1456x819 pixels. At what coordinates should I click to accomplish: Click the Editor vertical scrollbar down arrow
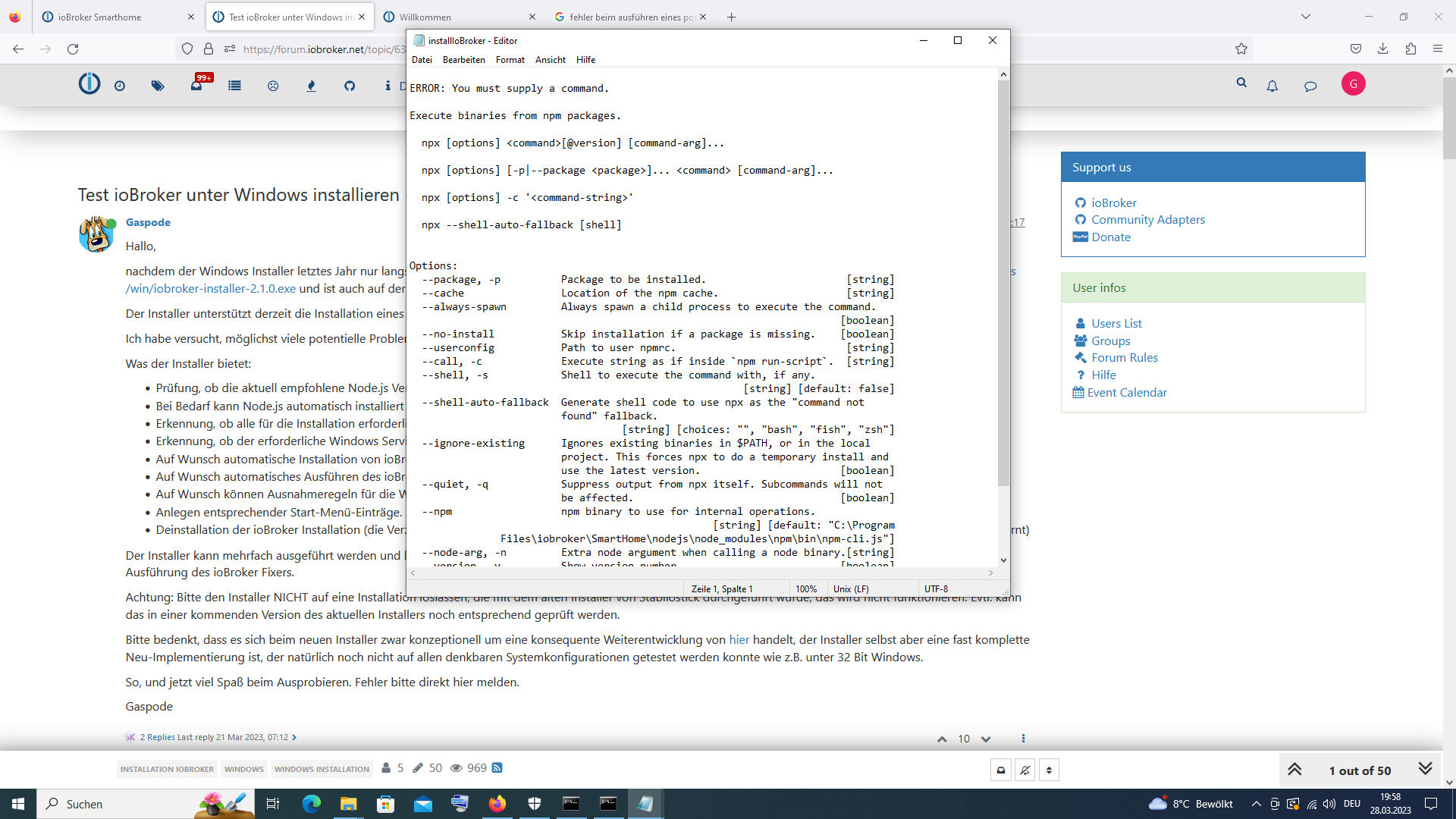point(1003,560)
